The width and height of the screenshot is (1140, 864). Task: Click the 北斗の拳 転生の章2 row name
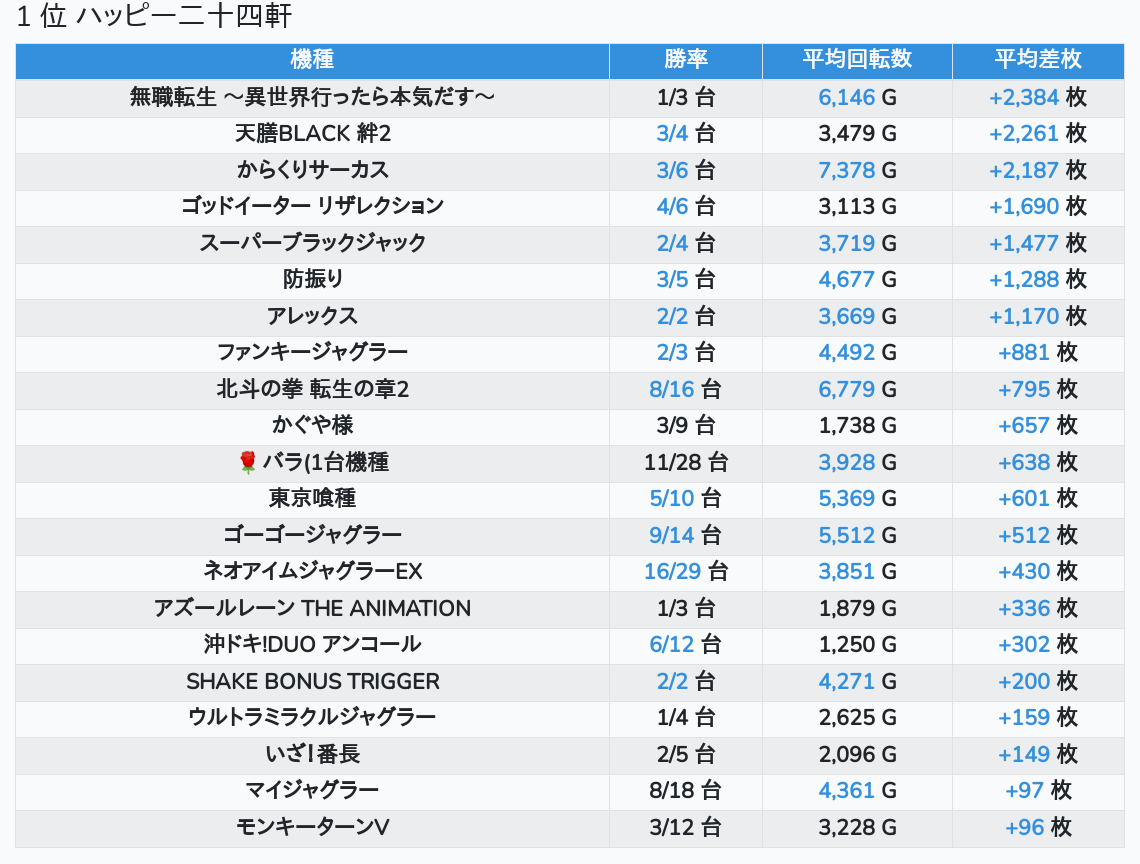[312, 389]
